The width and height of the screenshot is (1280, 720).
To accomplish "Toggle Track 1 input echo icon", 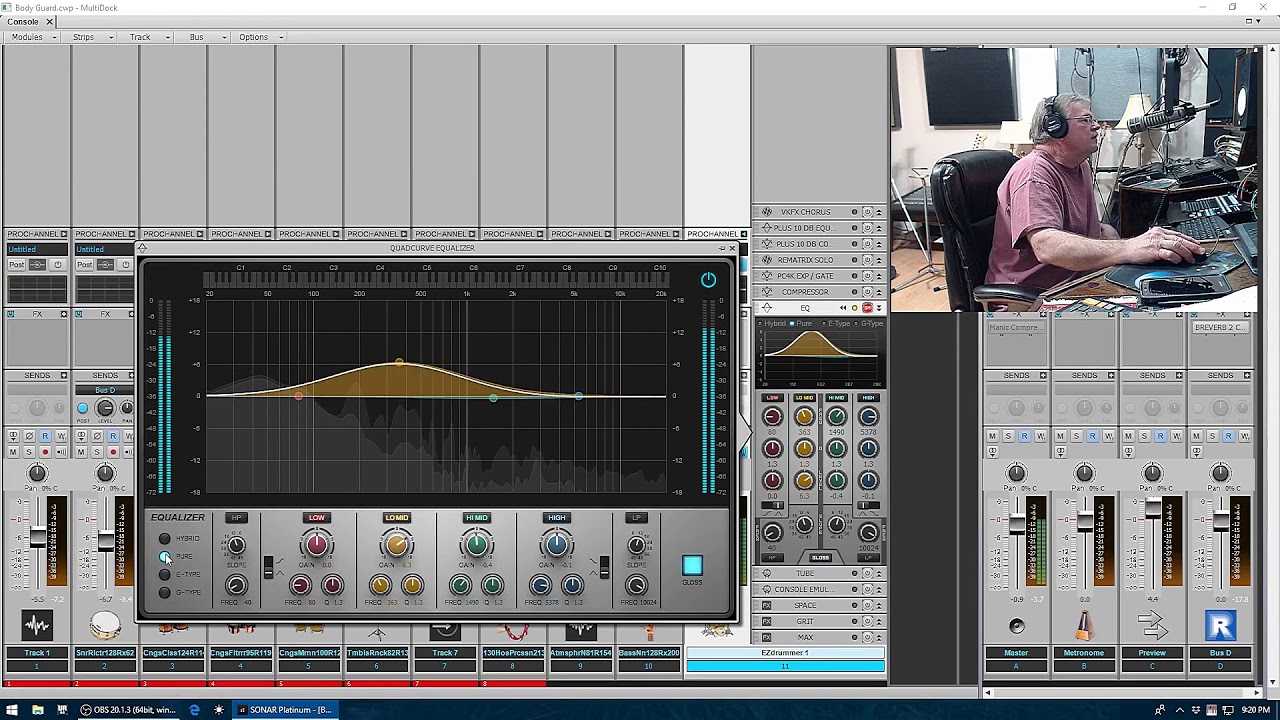I will coord(61,452).
